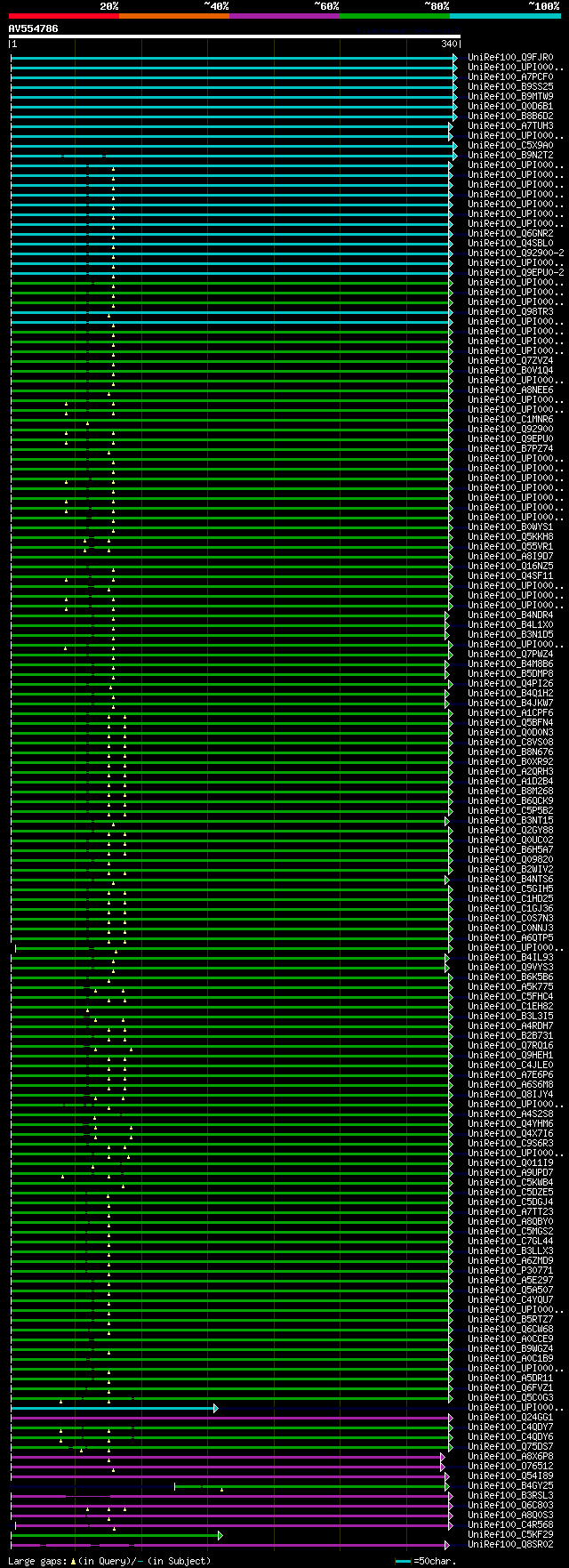The image size is (569, 1568).
Task: Select the UniRef100_C1MNR6 label
Action: point(510,420)
